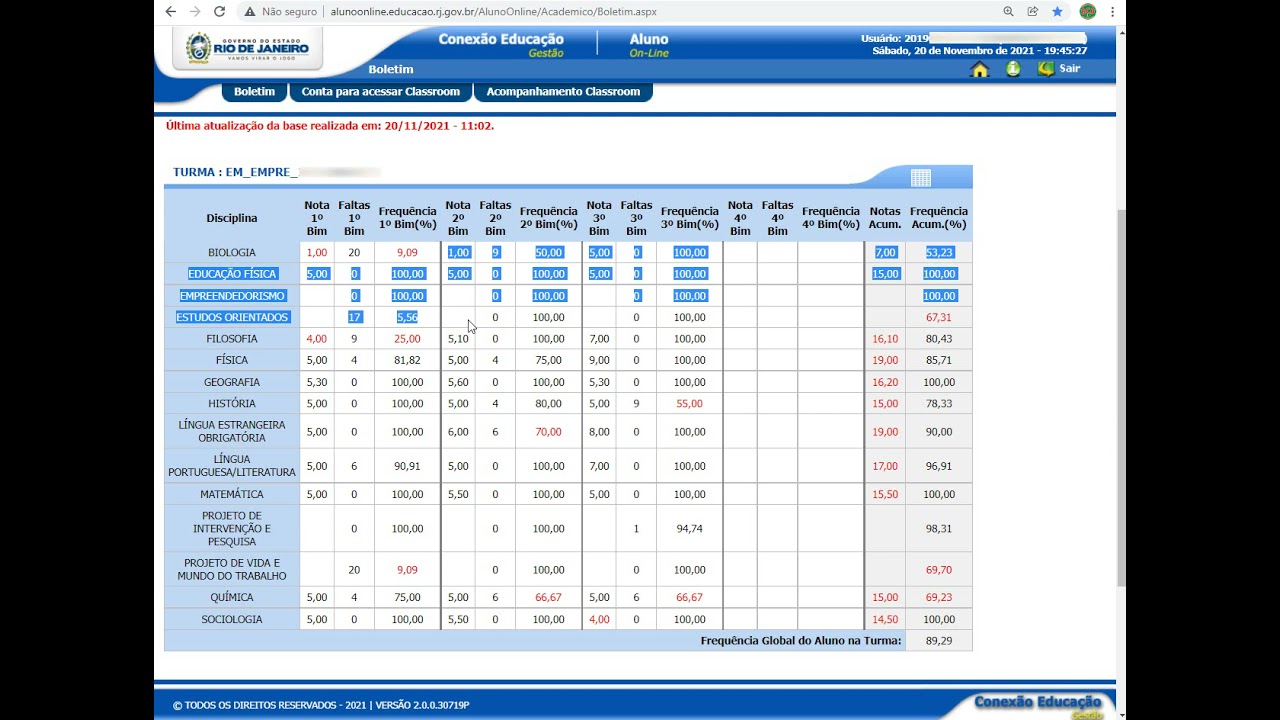The height and width of the screenshot is (720, 1280).
Task: Click the Aluno On-Line header title
Action: click(649, 45)
